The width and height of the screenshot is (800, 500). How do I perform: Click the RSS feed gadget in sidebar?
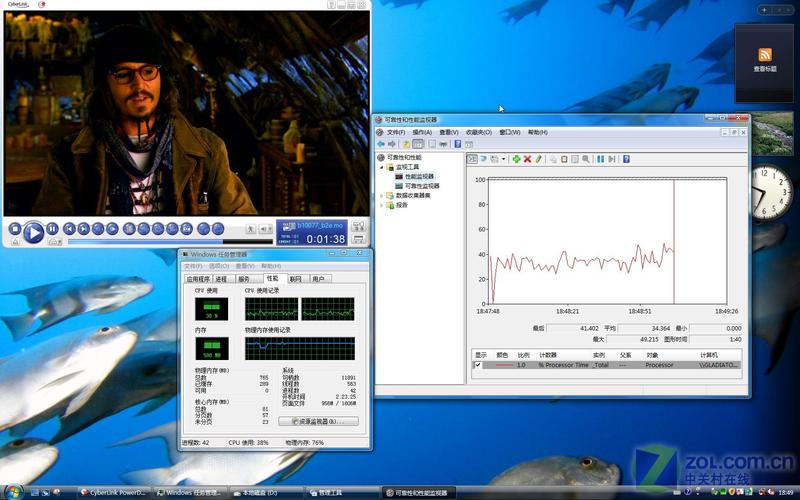[x=764, y=61]
